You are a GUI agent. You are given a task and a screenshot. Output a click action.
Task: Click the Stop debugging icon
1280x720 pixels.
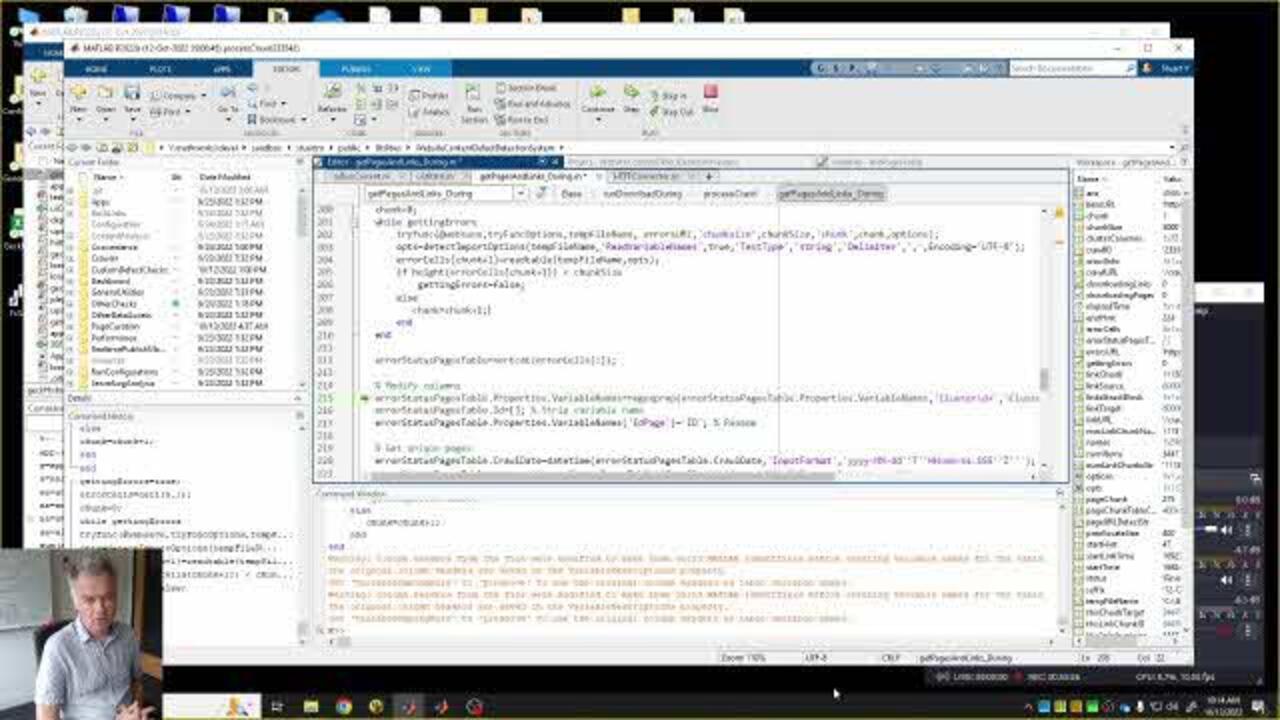pos(710,95)
